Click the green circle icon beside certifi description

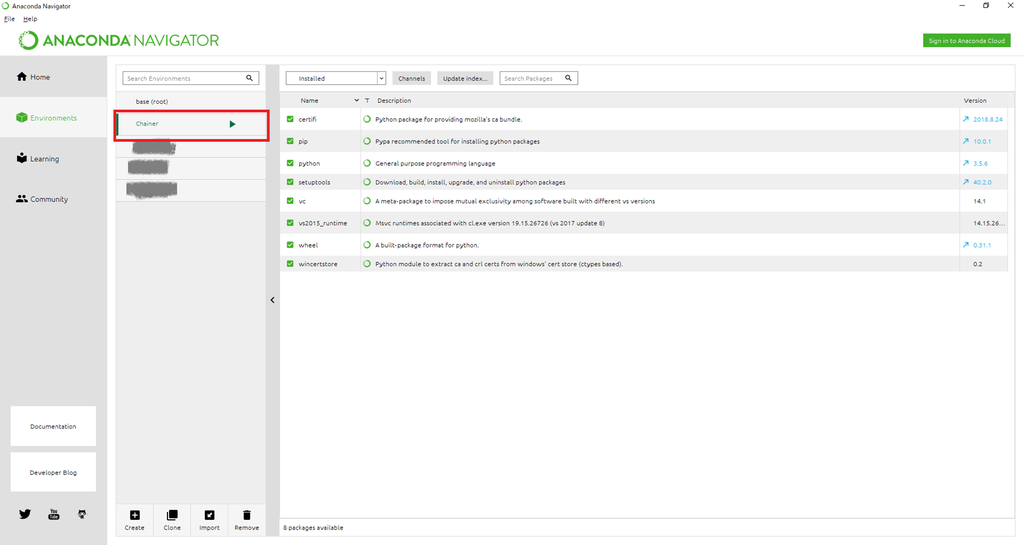coord(367,119)
